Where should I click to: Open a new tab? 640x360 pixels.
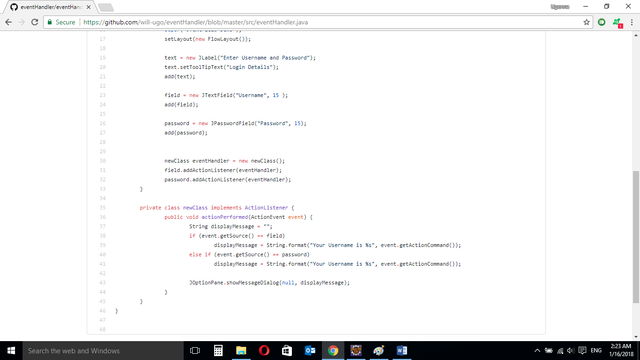click(106, 7)
